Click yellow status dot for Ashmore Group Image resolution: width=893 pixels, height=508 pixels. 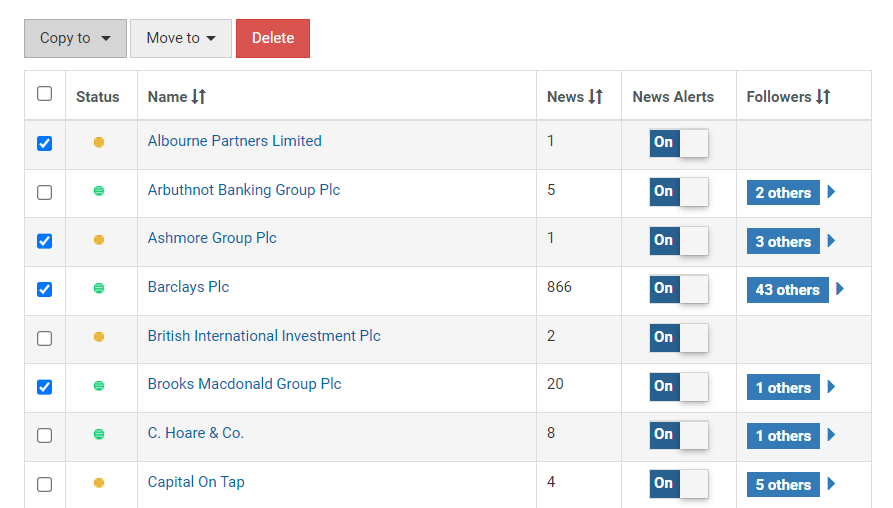click(x=99, y=240)
